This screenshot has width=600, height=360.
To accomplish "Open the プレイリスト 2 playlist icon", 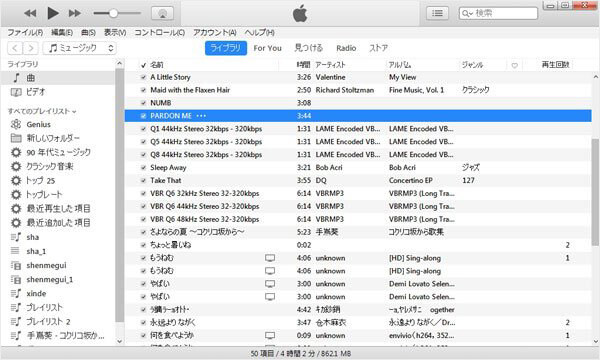I will pos(16,322).
